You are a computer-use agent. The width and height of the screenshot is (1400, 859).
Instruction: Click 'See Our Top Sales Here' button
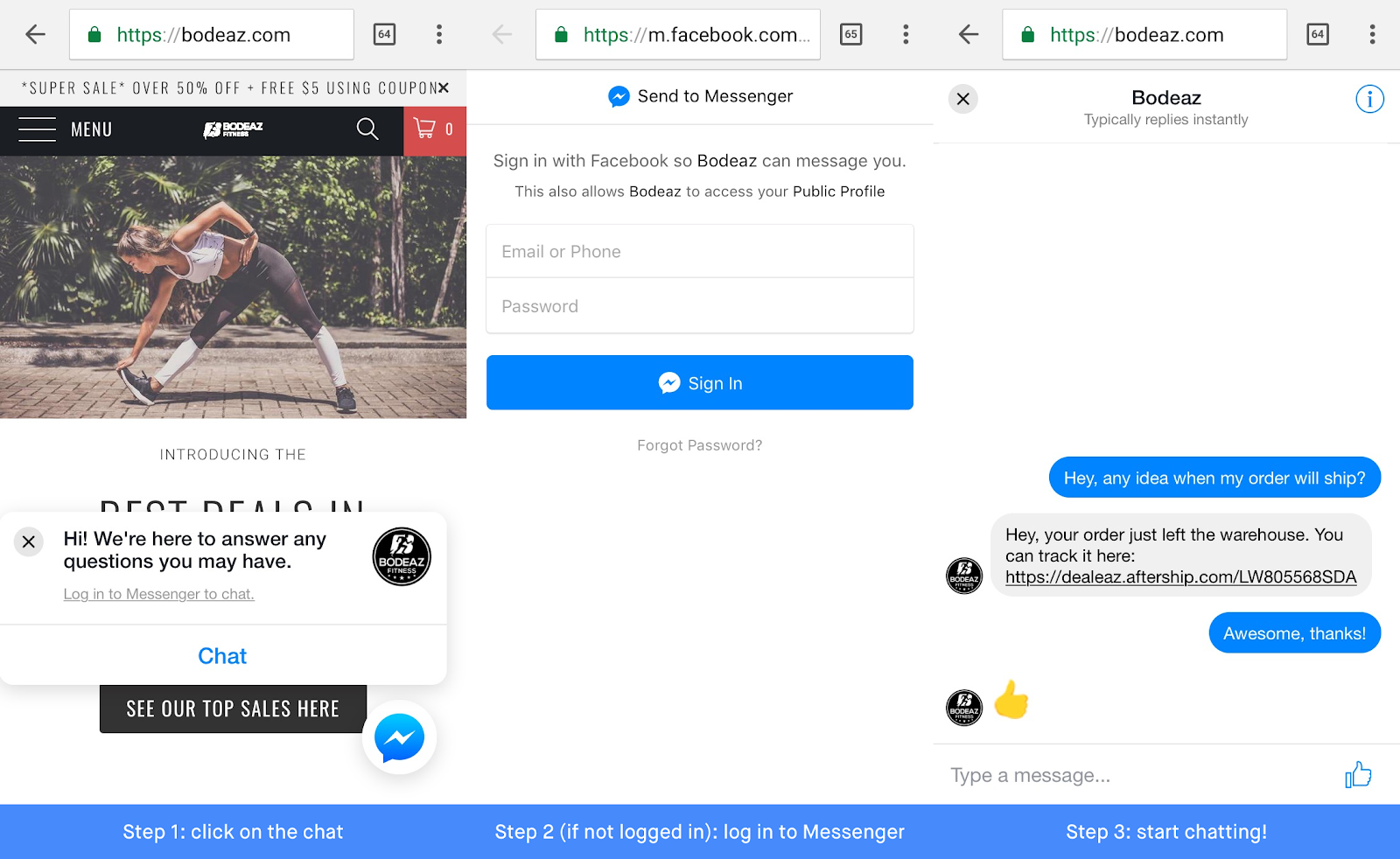point(233,709)
